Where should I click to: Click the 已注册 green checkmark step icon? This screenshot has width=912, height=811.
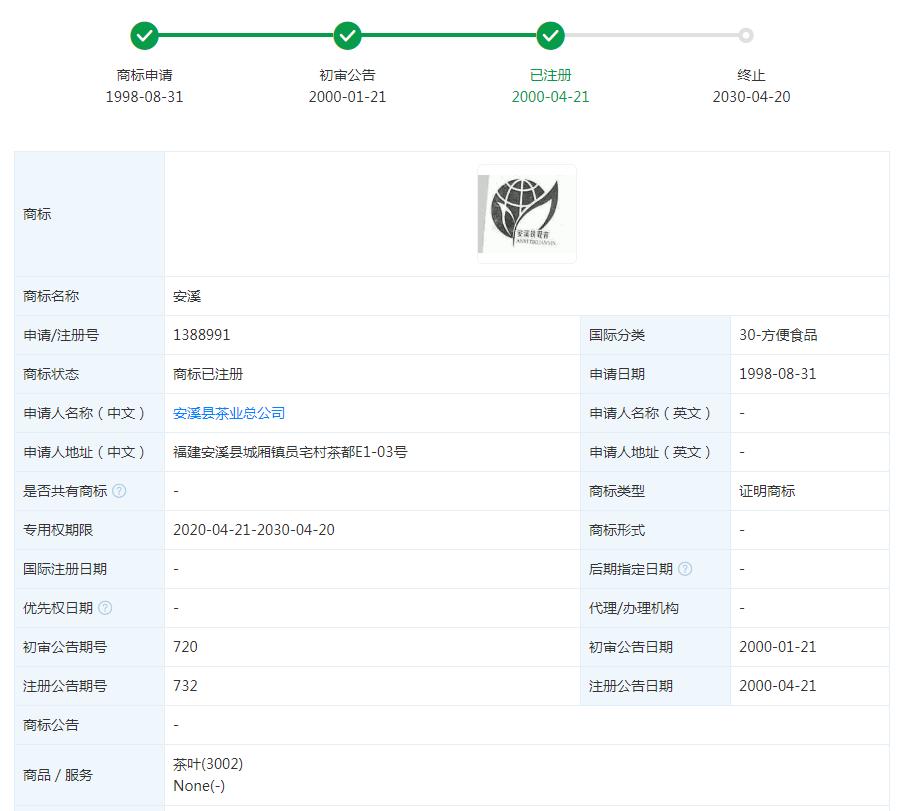[550, 36]
